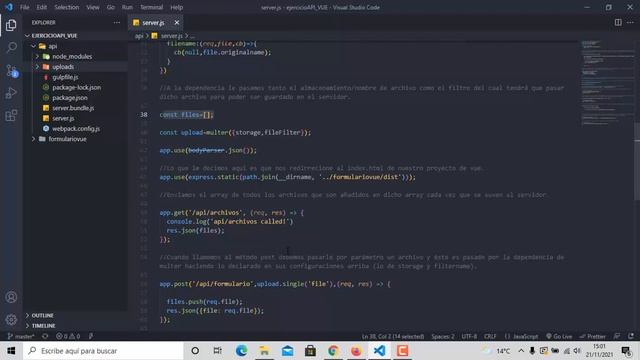Click the CRLF line ending status item
Image resolution: width=640 pixels, height=360 pixels.
click(490, 336)
